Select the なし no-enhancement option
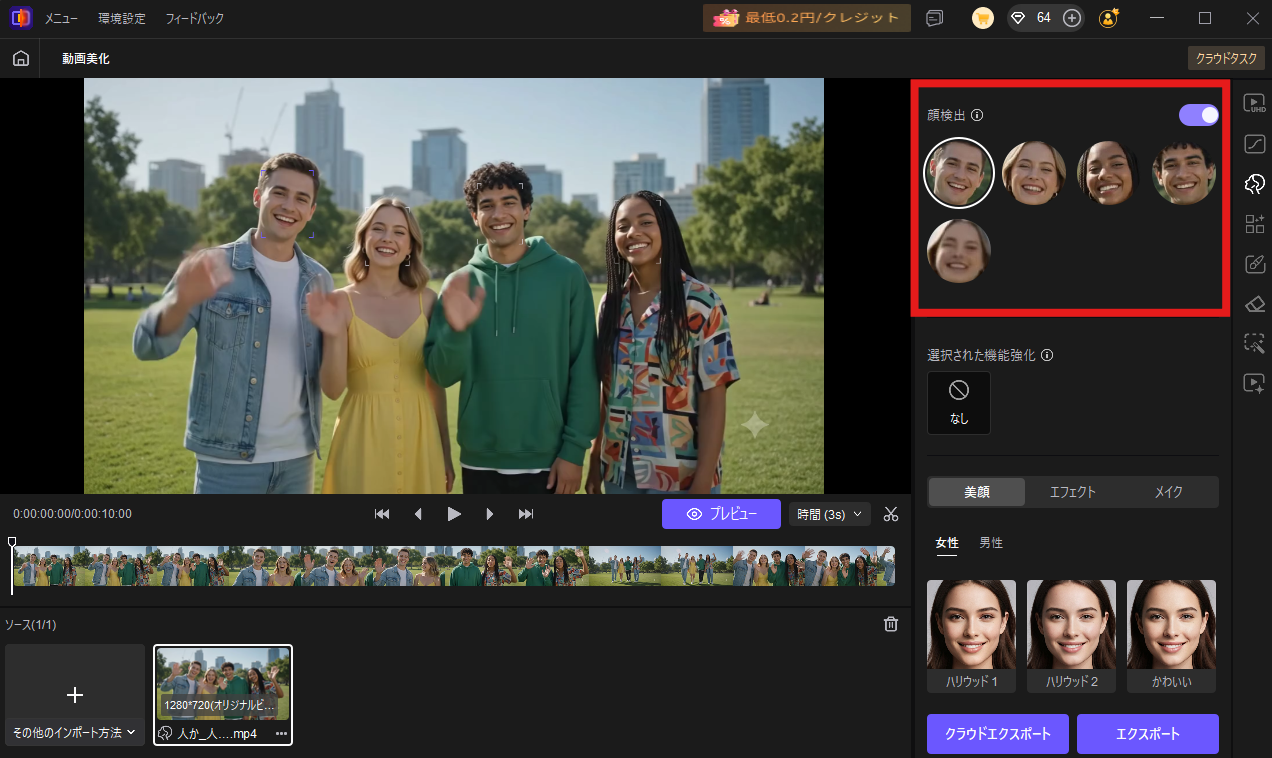The image size is (1272, 758). coord(959,403)
